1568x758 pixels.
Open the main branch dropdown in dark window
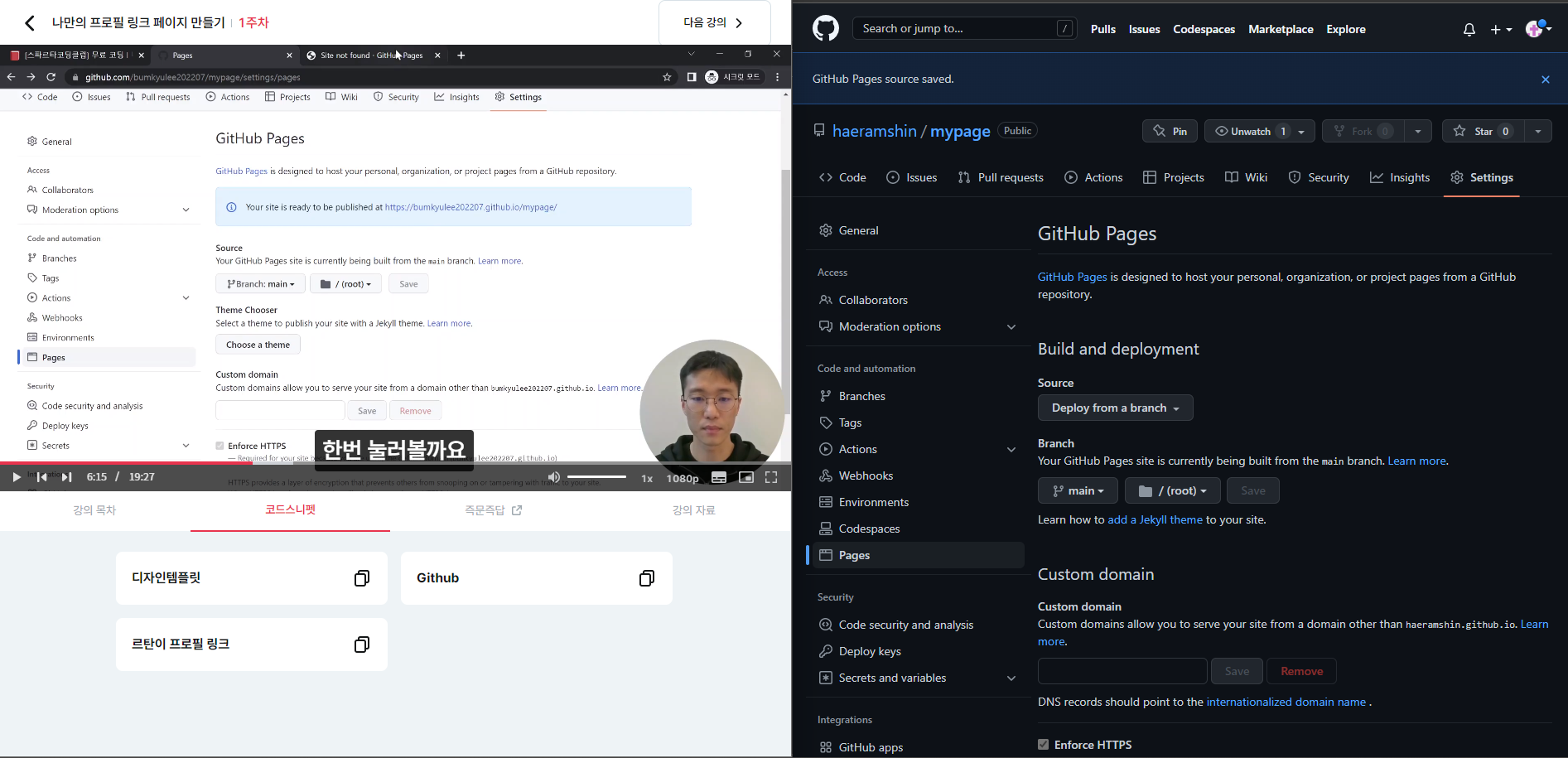point(1078,490)
